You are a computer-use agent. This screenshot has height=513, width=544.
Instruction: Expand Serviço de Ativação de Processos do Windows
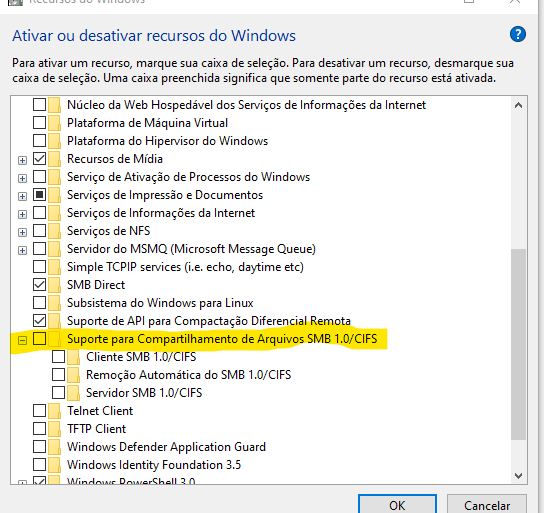pos(22,178)
